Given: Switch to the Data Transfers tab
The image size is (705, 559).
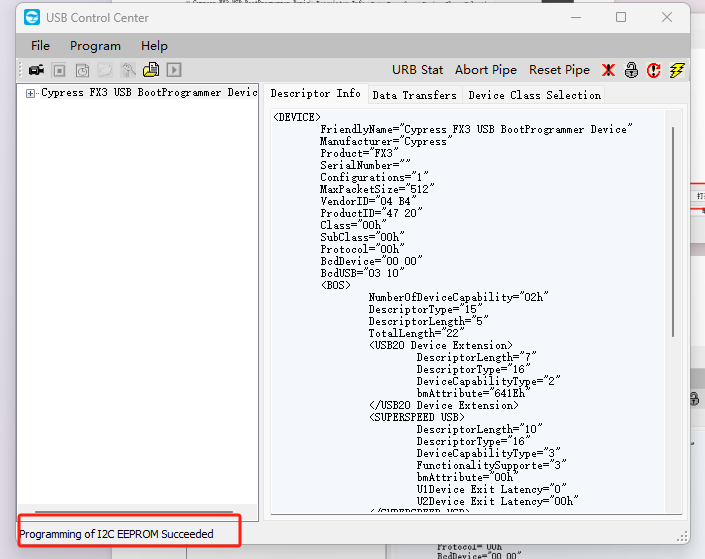Looking at the screenshot, I should 414,95.
